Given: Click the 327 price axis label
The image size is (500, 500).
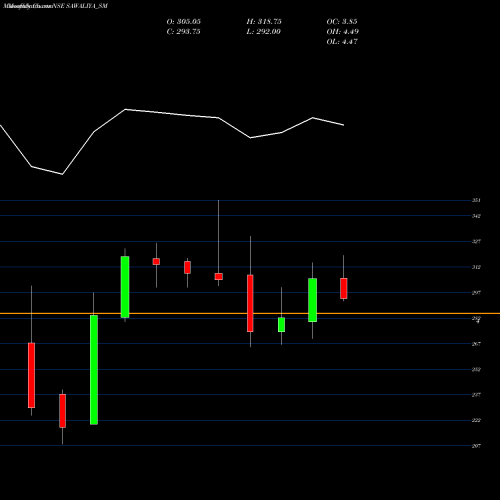Looking at the screenshot, I should click(x=476, y=241).
